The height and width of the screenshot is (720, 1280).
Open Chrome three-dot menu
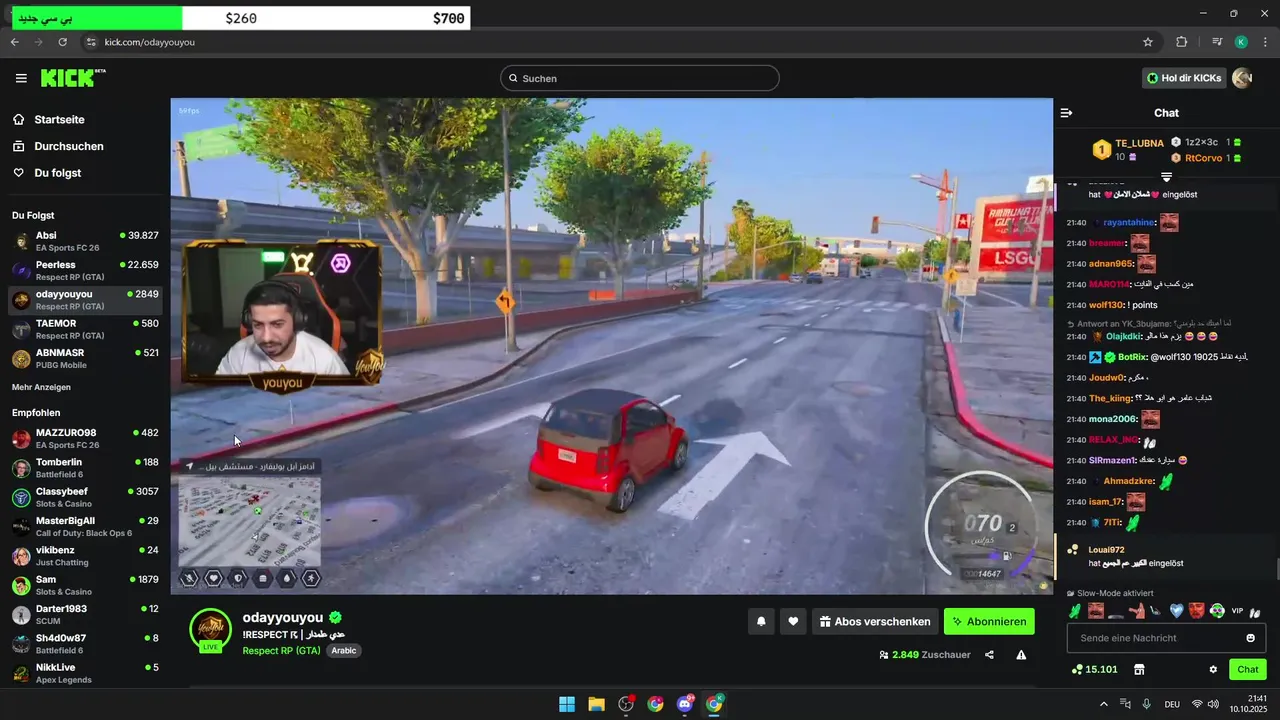1265,42
